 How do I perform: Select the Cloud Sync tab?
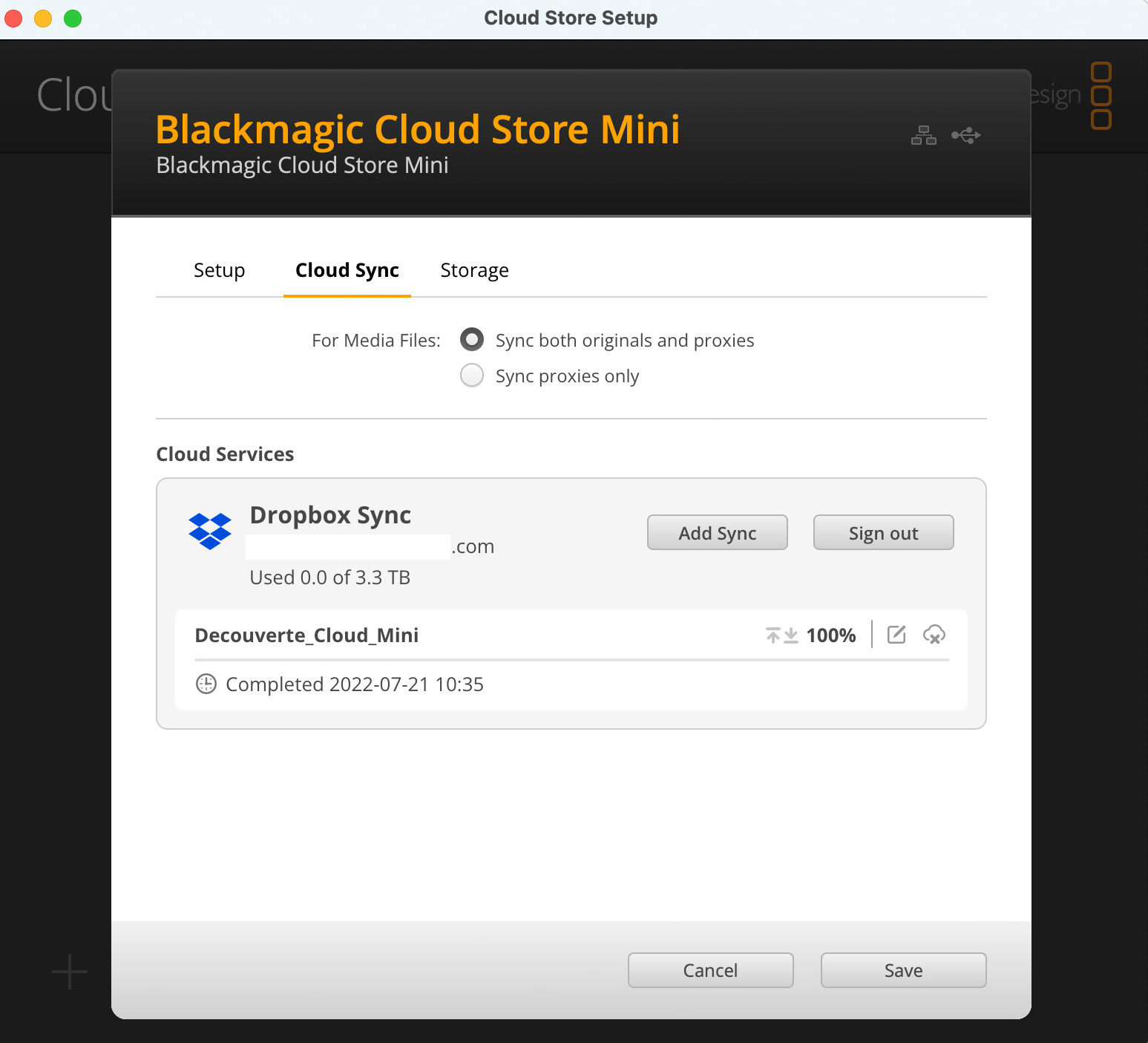347,270
